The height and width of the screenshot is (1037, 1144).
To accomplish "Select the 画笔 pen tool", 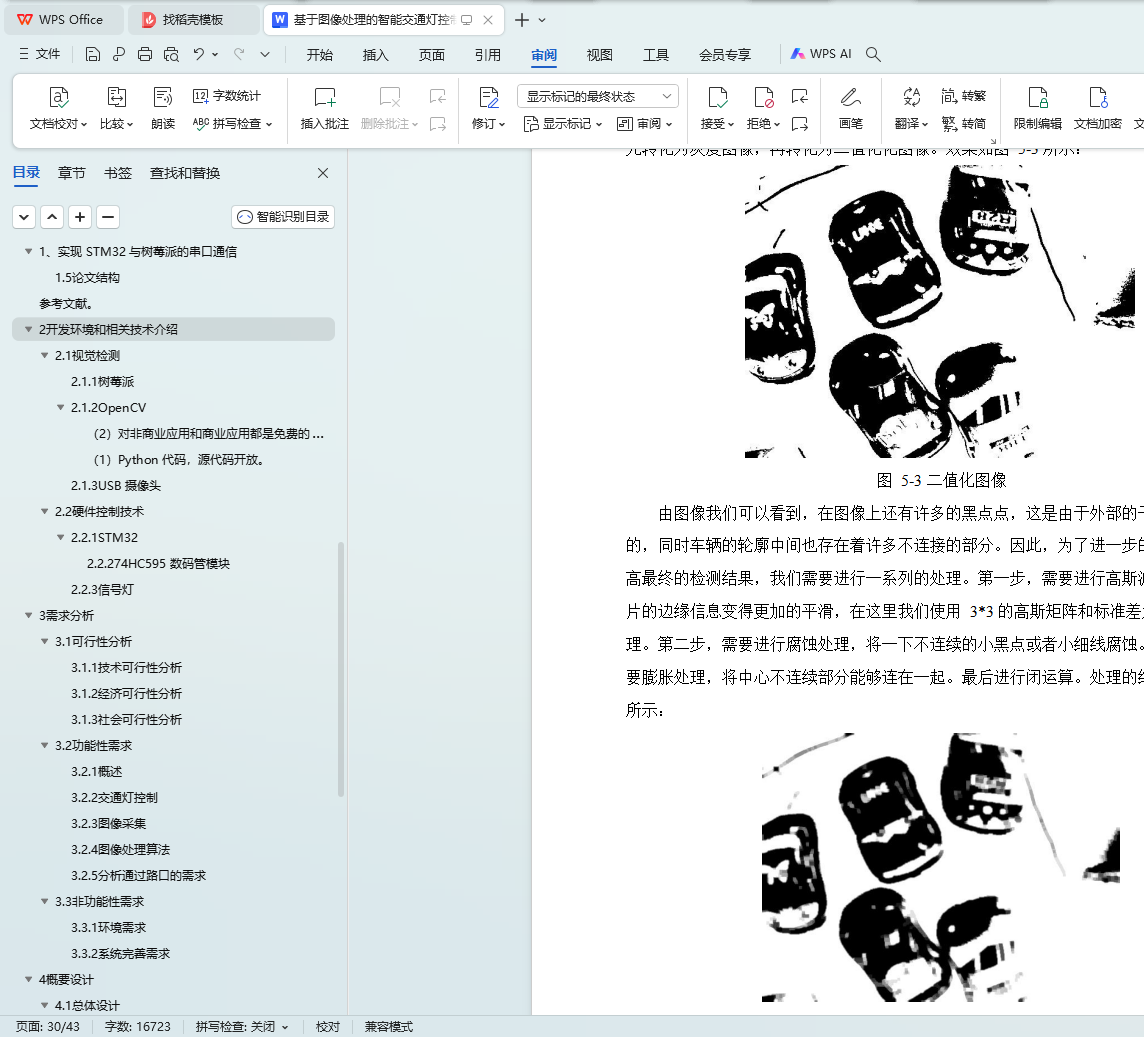I will [x=851, y=108].
